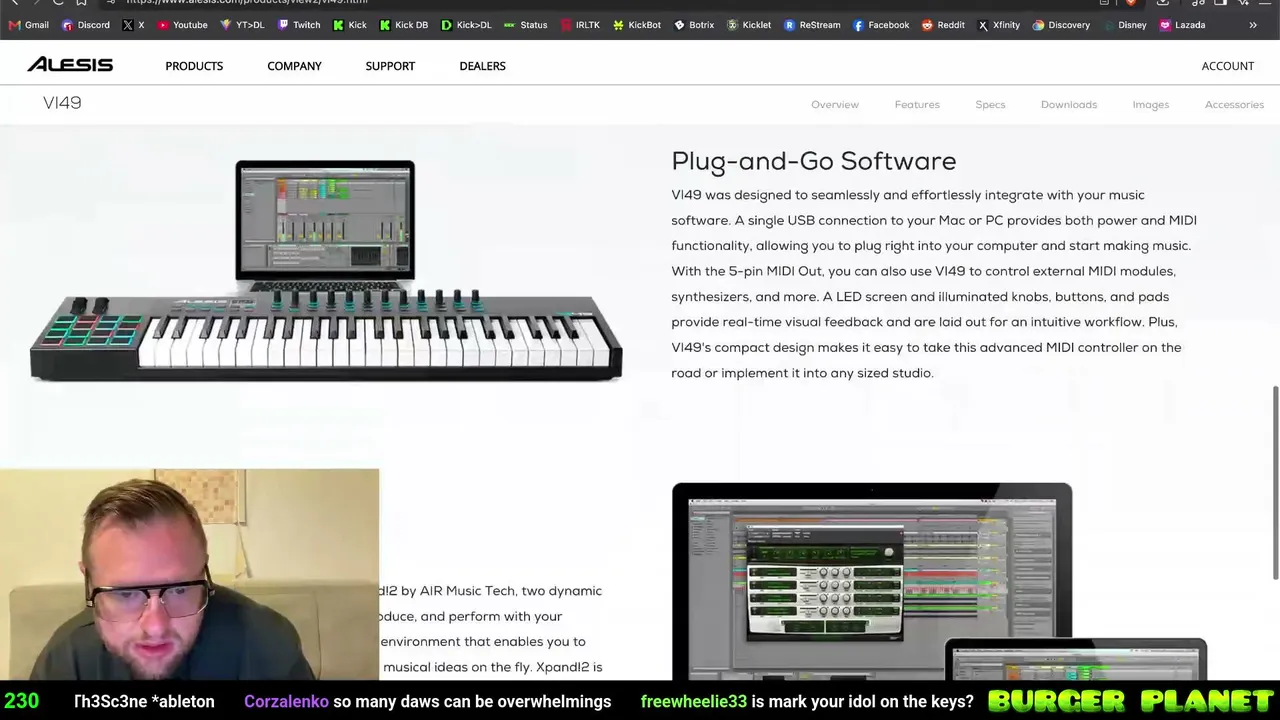The width and height of the screenshot is (1280, 720).
Task: Click the Corzalenko chat message in ticker
Action: coord(427,701)
